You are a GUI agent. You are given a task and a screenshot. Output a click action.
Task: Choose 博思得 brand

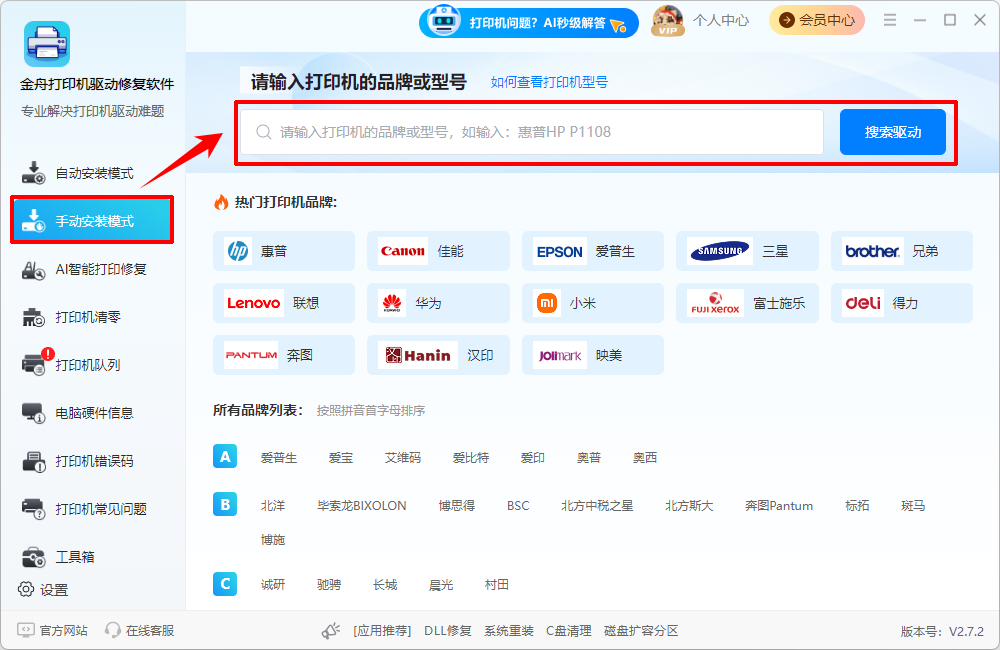pos(457,505)
